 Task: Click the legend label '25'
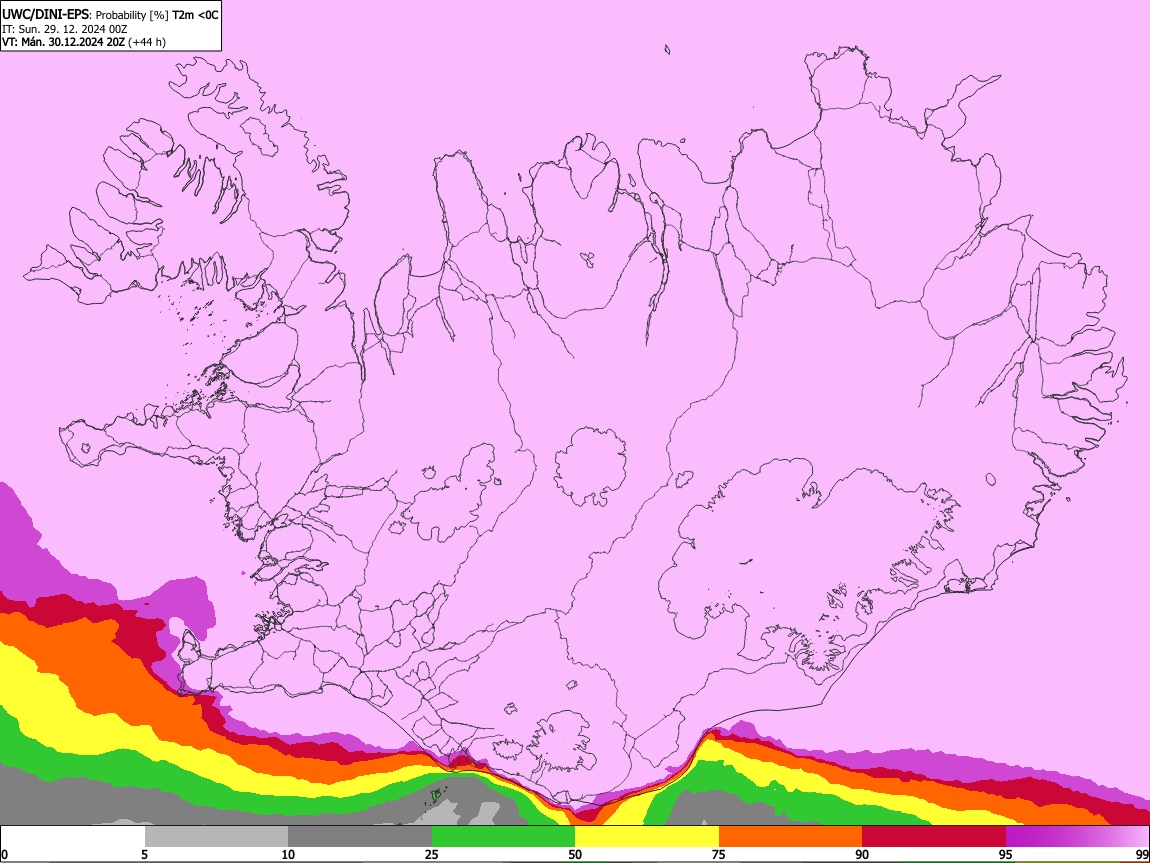[432, 854]
